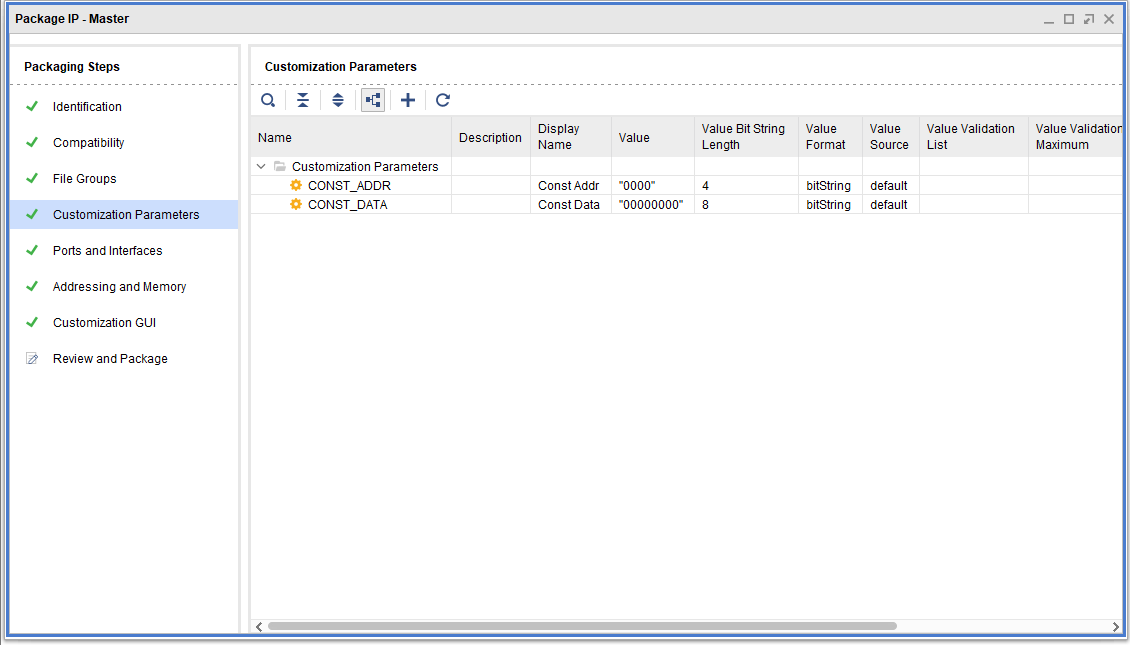The height and width of the screenshot is (645, 1130).
Task: Click the bitString cell in CONST_ADDR row
Action: click(x=829, y=186)
